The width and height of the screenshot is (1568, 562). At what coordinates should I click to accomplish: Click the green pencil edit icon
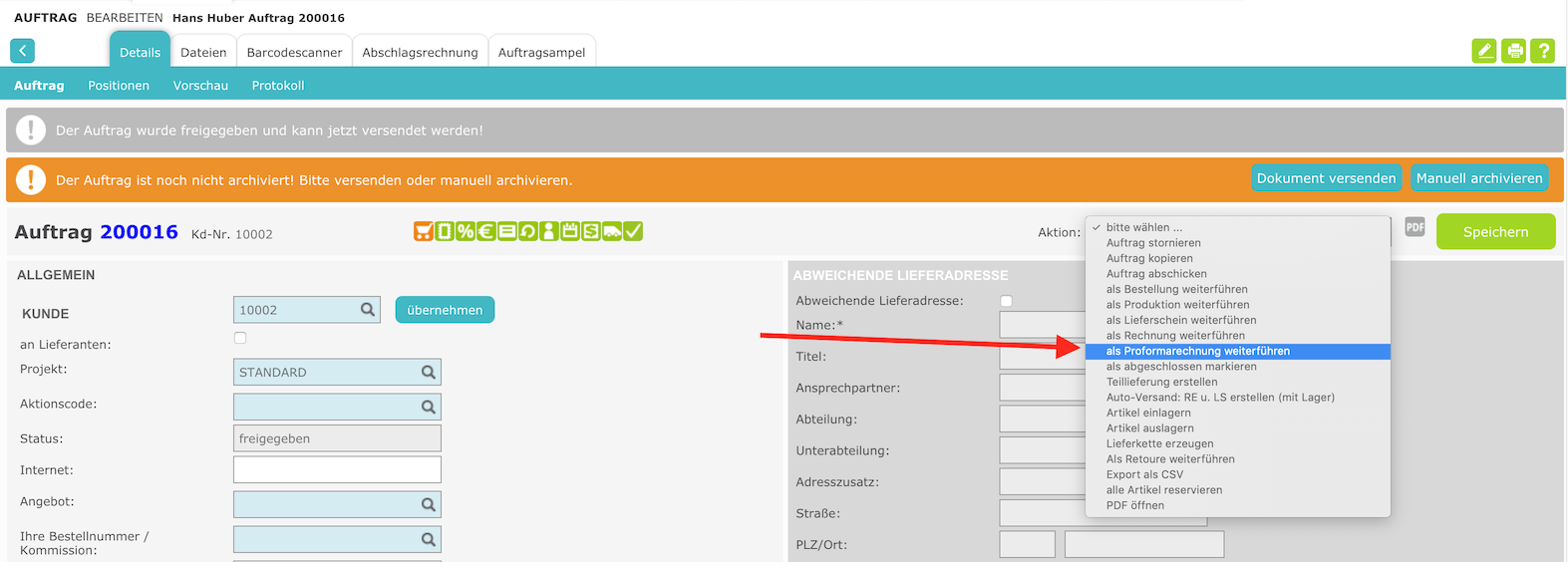[x=1483, y=51]
